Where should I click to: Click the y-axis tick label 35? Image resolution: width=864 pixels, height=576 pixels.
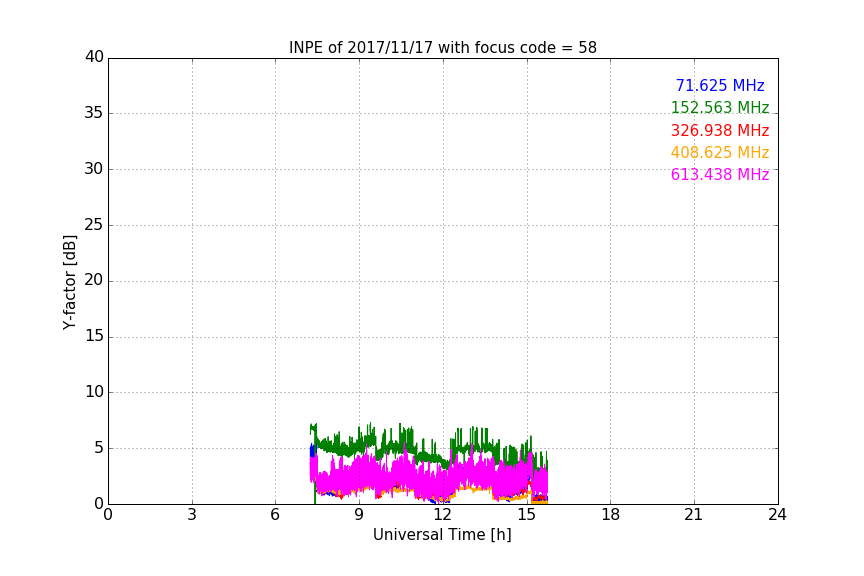point(94,113)
